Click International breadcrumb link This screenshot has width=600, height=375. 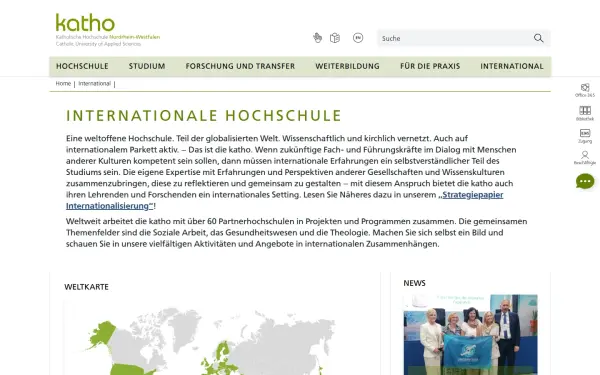[95, 83]
